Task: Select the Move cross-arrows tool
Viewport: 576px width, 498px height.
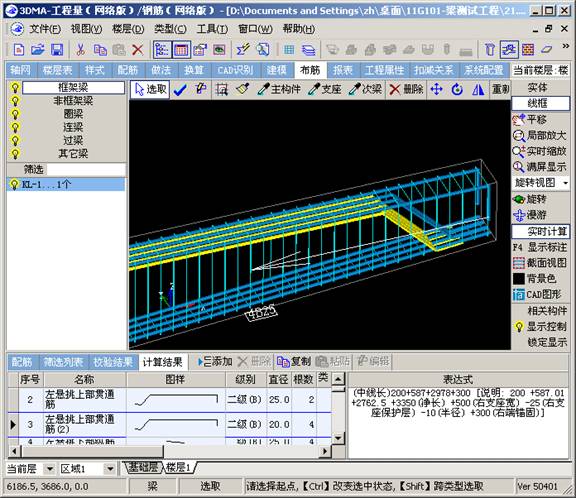Action: 436,89
